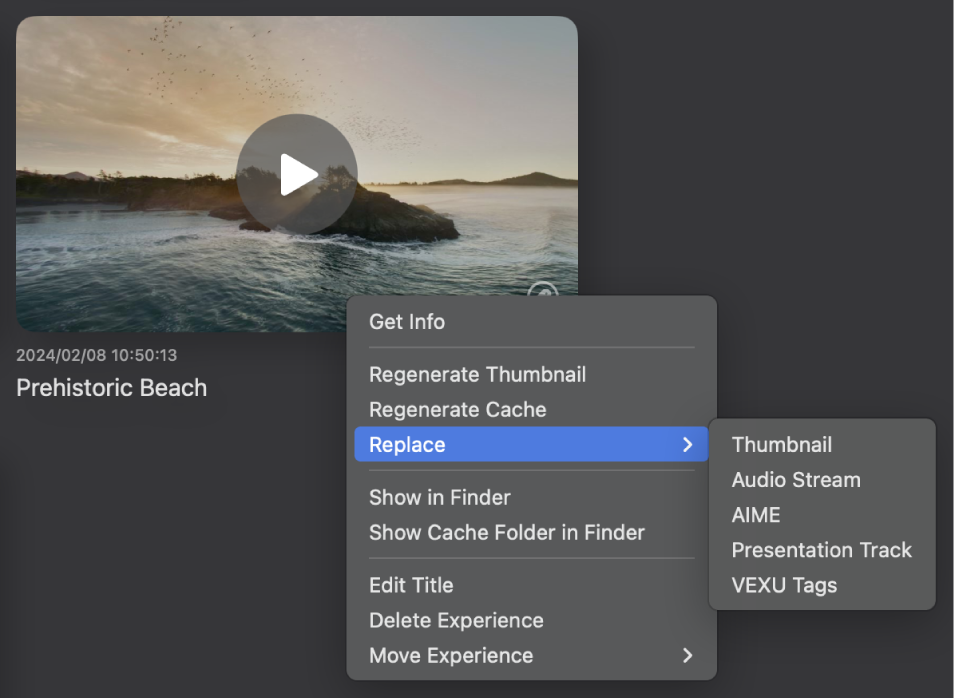Click the play button on Prehistoric Beach video
Screen dimensions: 956x700
tap(296, 173)
